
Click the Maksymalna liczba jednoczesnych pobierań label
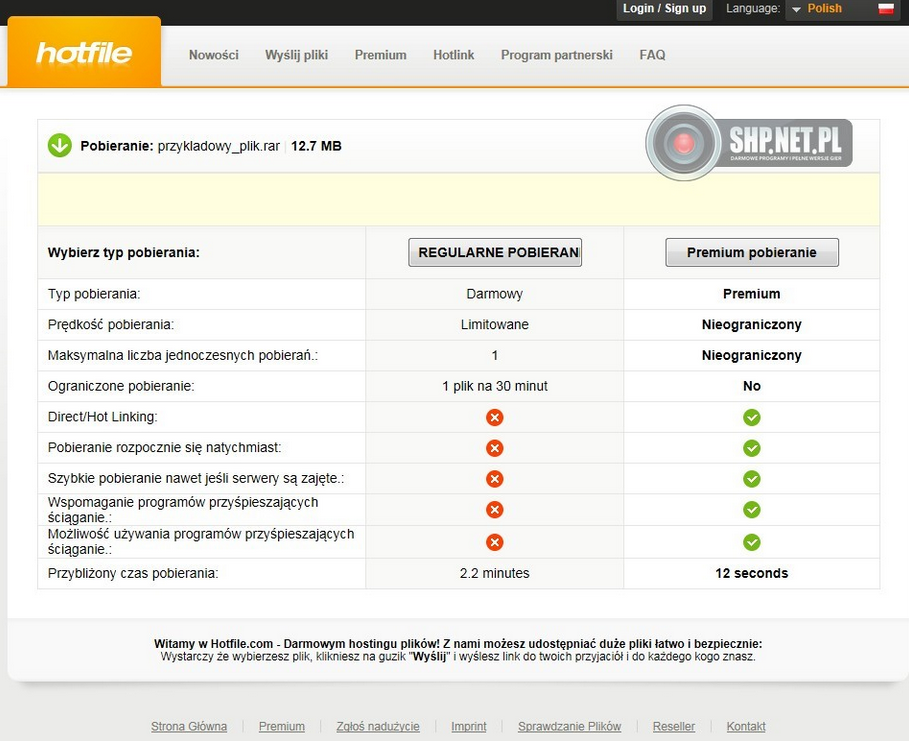tap(183, 355)
